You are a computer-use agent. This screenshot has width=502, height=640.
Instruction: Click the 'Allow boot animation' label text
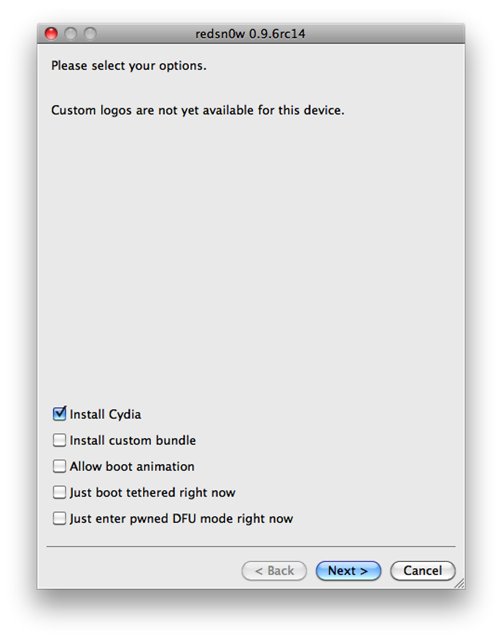pyautogui.click(x=132, y=467)
